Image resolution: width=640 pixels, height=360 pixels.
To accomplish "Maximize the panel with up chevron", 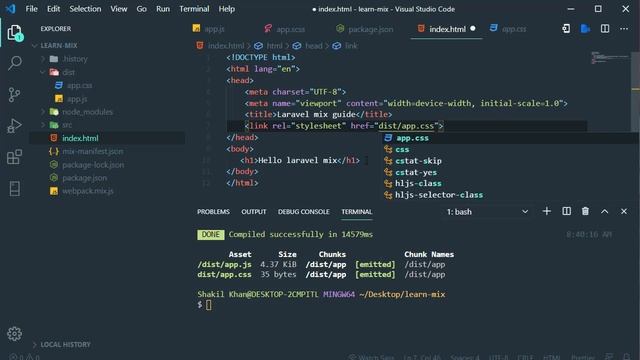I will [x=604, y=211].
